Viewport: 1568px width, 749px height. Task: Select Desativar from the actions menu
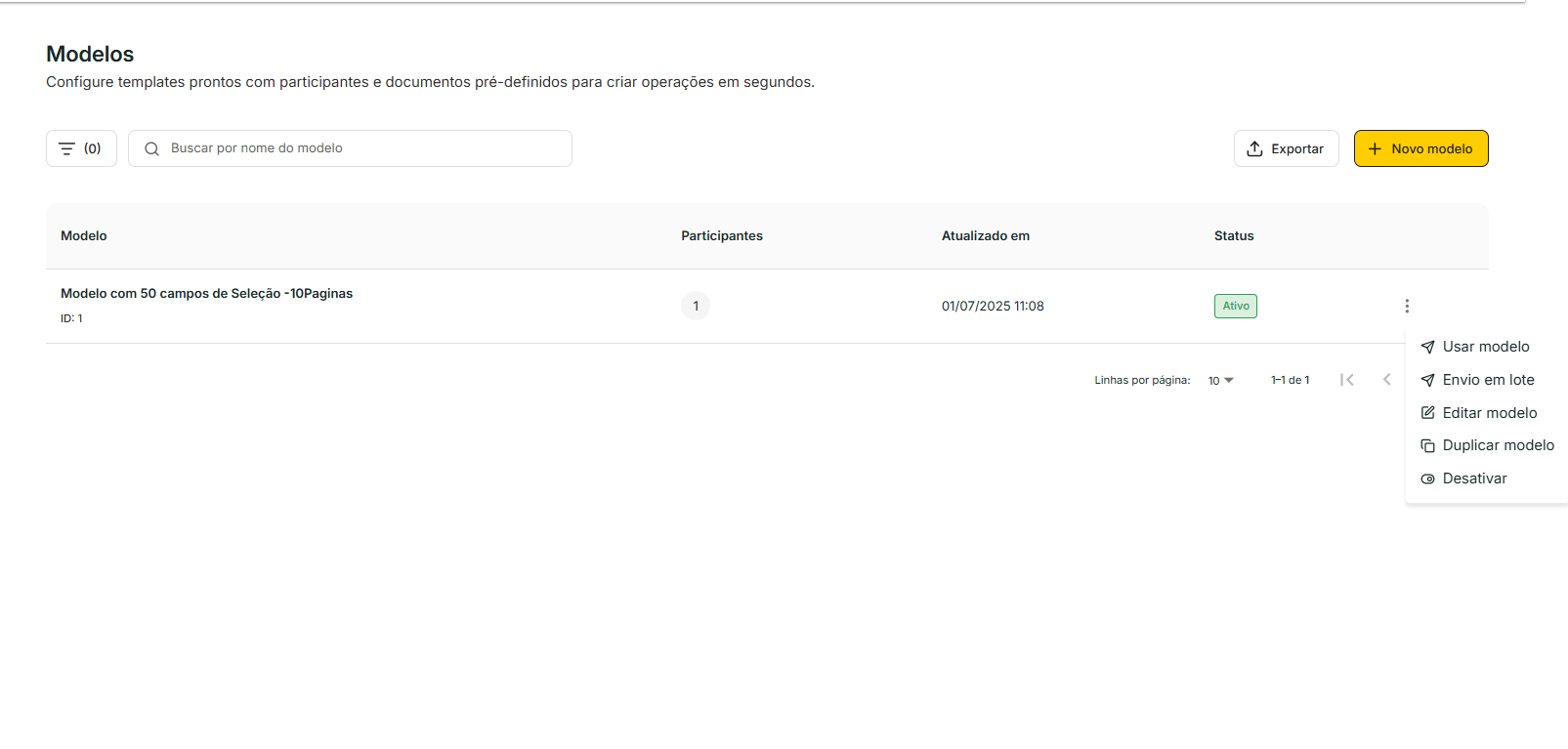click(1474, 479)
